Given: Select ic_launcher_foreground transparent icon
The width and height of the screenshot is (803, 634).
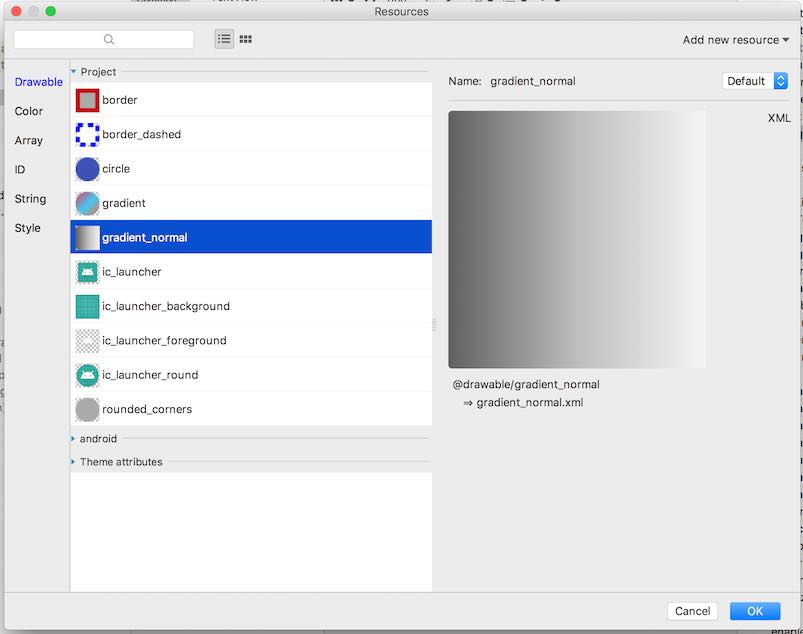Looking at the screenshot, I should [x=87, y=341].
